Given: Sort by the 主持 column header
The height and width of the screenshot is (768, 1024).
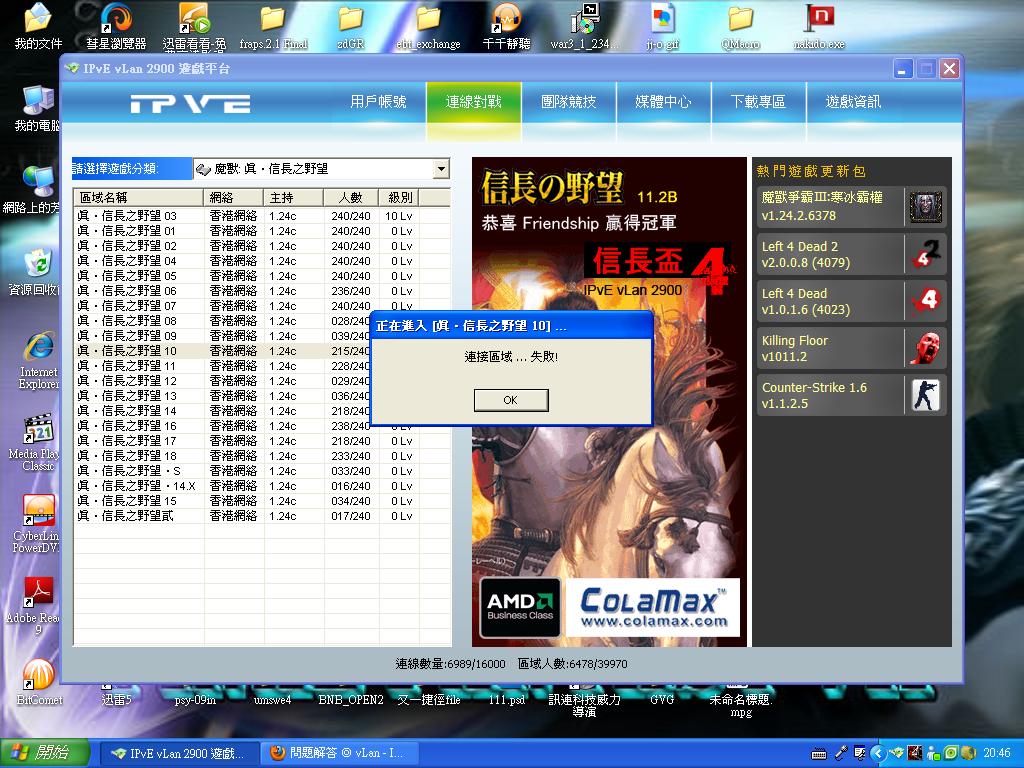Looking at the screenshot, I should coord(293,197).
